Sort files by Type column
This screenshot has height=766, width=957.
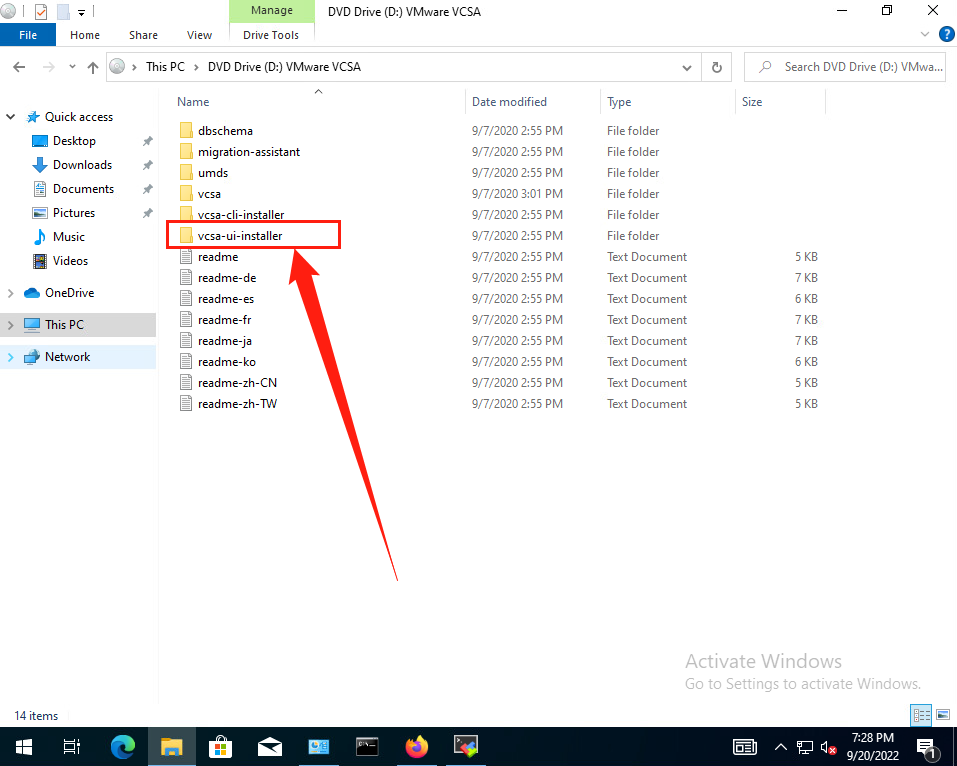pos(619,102)
